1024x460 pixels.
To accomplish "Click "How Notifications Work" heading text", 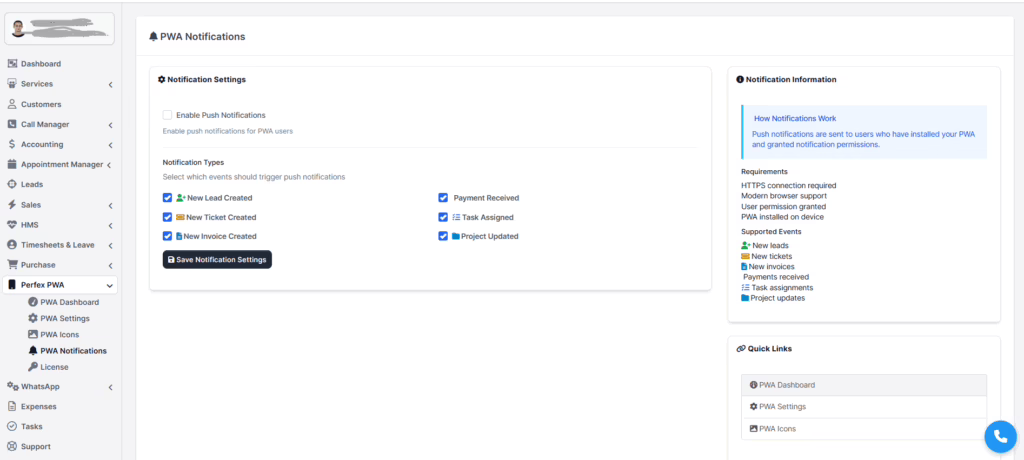I will 795,119.
